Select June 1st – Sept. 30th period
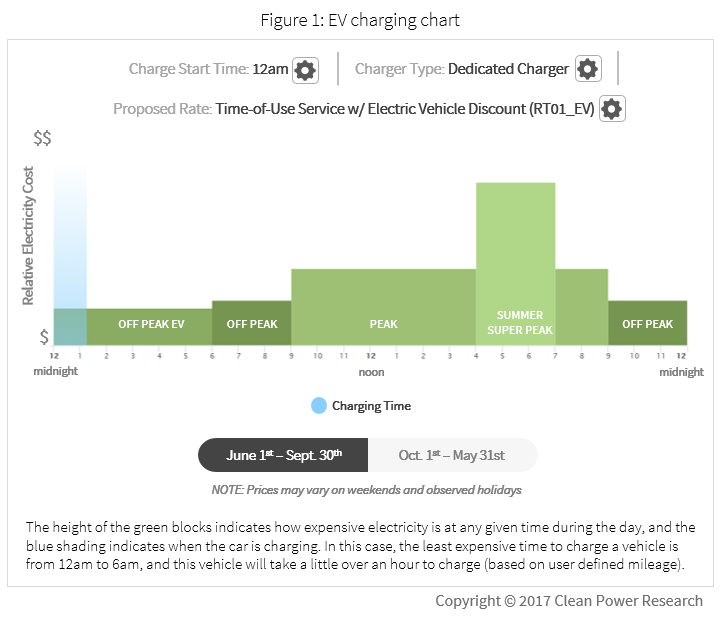Viewport: 720px width, 619px height. pos(284,455)
